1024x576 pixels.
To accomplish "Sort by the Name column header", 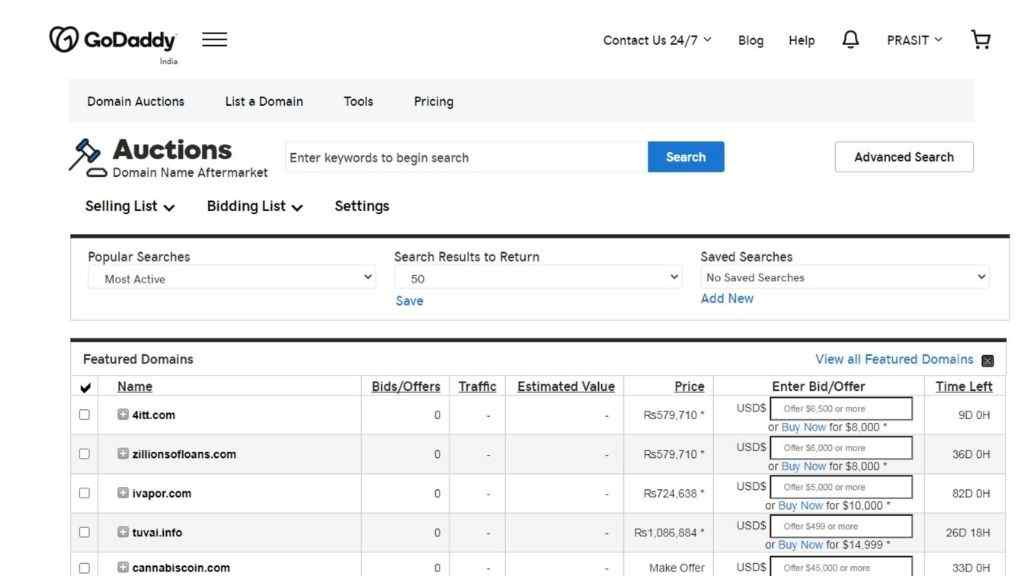I will 135,387.
